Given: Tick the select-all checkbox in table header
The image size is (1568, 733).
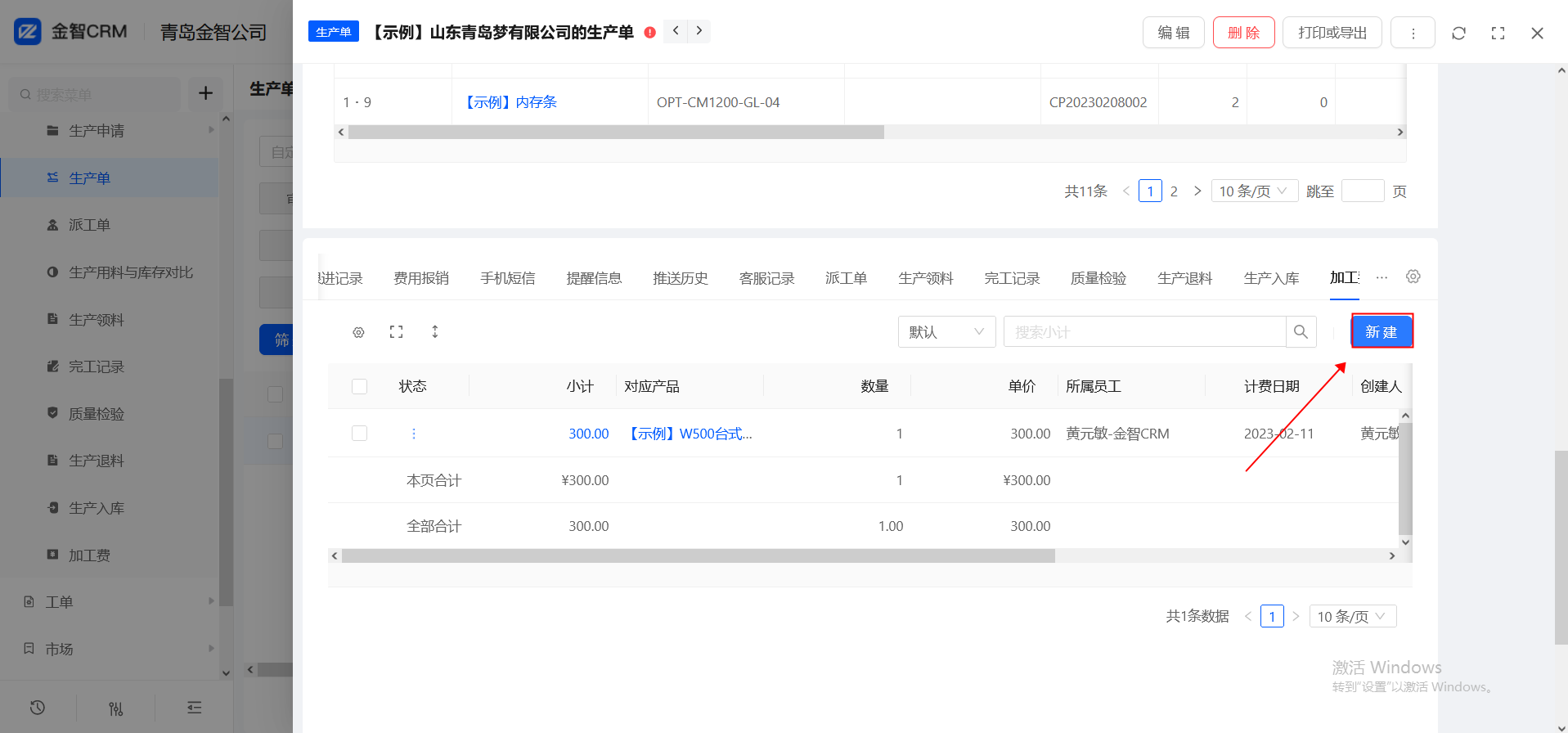Looking at the screenshot, I should click(x=359, y=386).
